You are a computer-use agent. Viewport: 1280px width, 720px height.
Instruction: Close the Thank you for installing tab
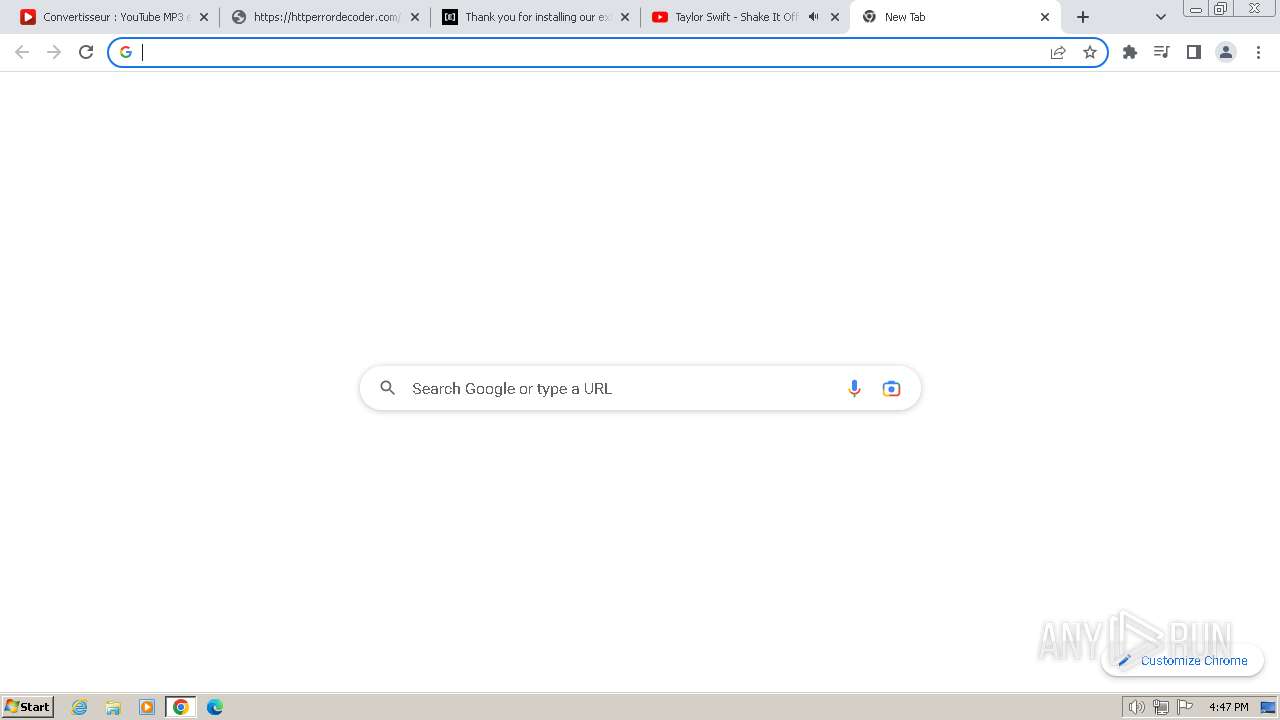[625, 17]
